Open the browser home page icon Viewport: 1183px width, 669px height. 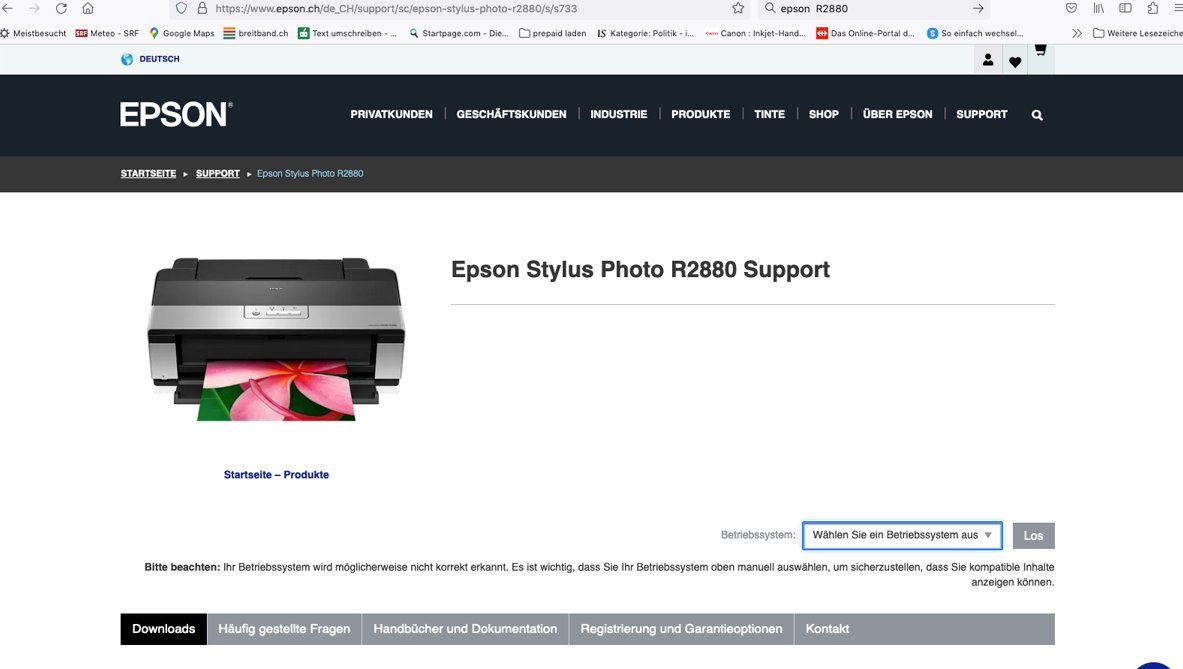point(88,8)
